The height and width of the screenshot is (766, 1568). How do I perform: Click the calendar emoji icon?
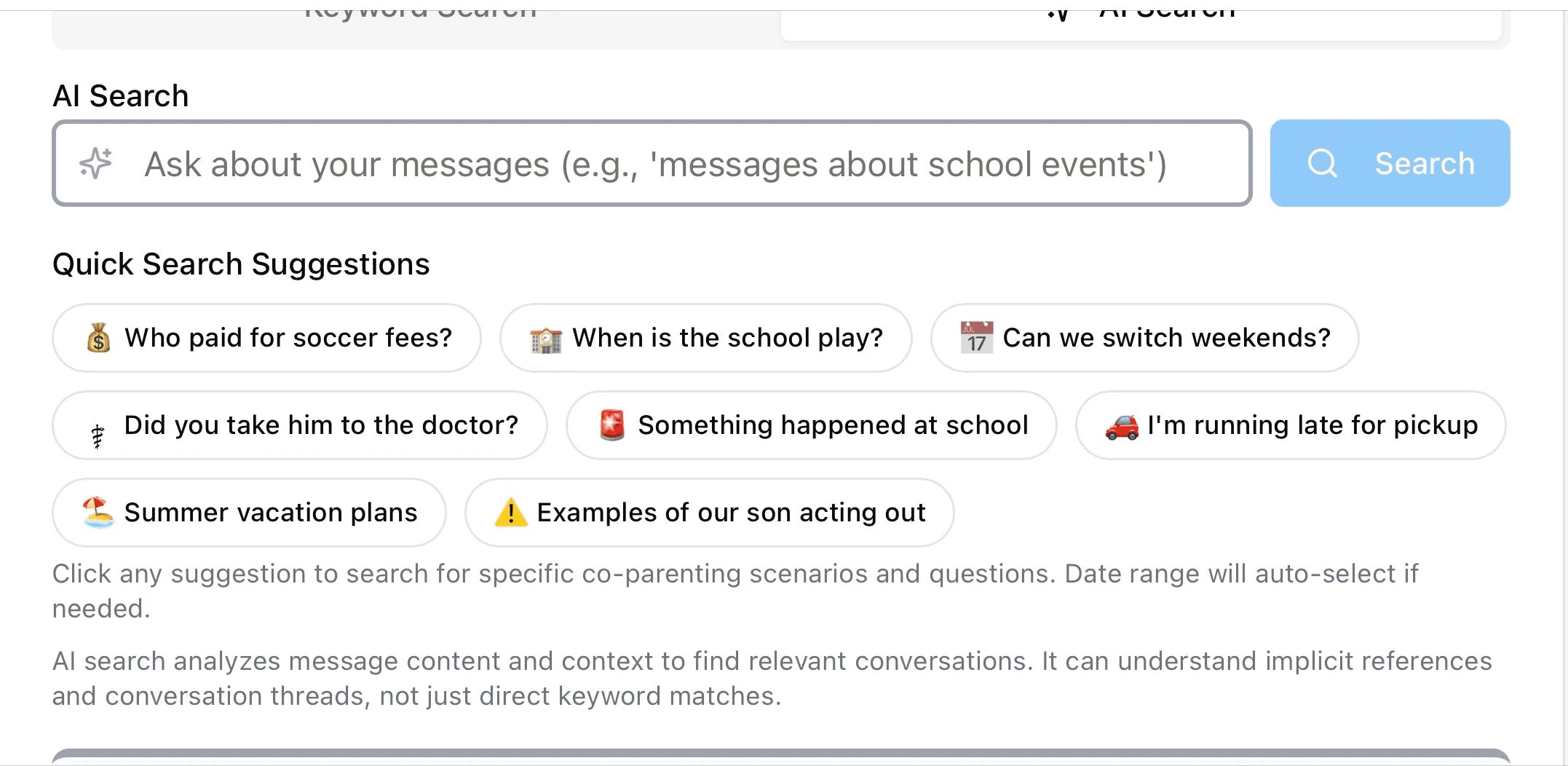coord(976,338)
